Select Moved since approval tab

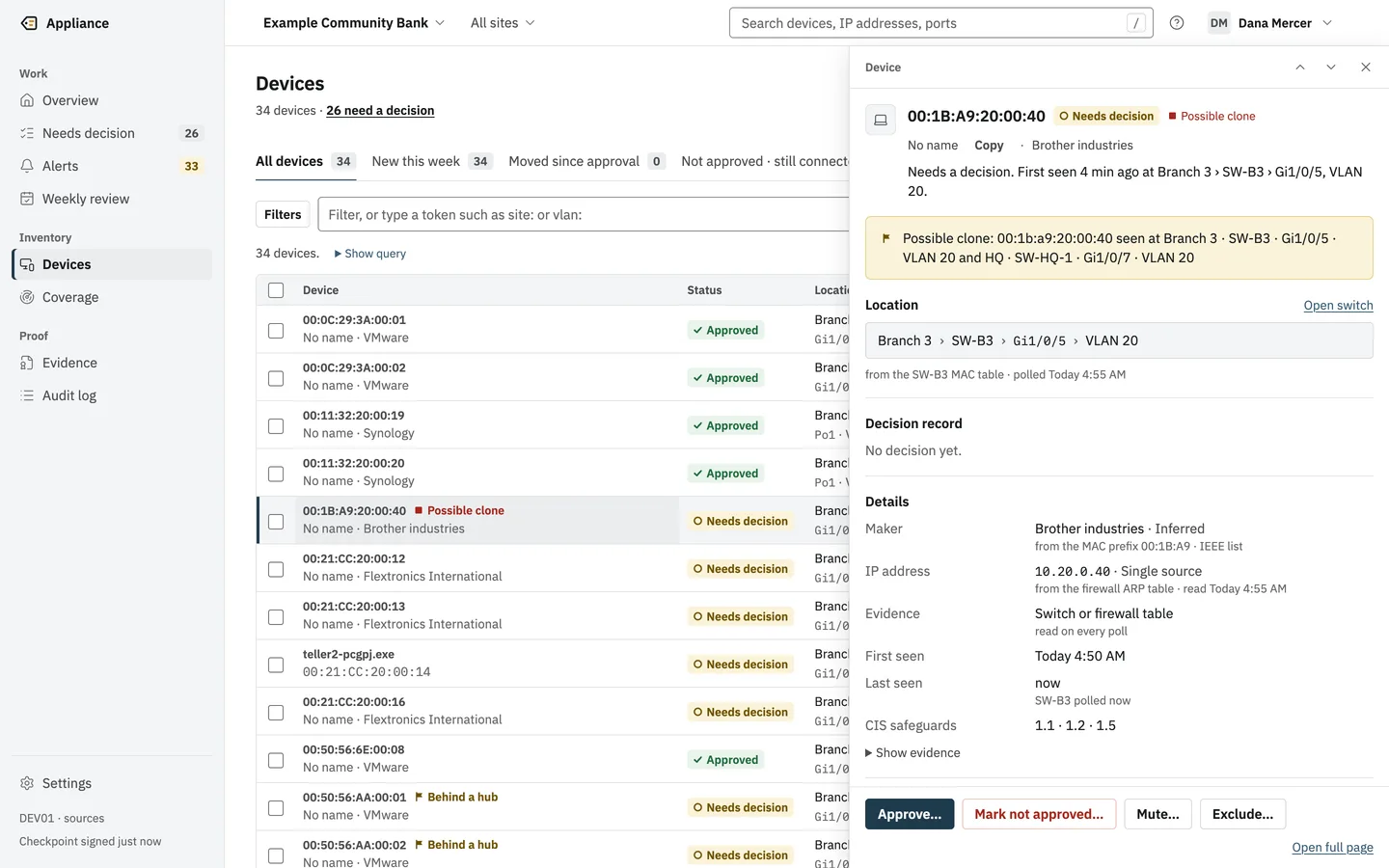click(x=587, y=161)
